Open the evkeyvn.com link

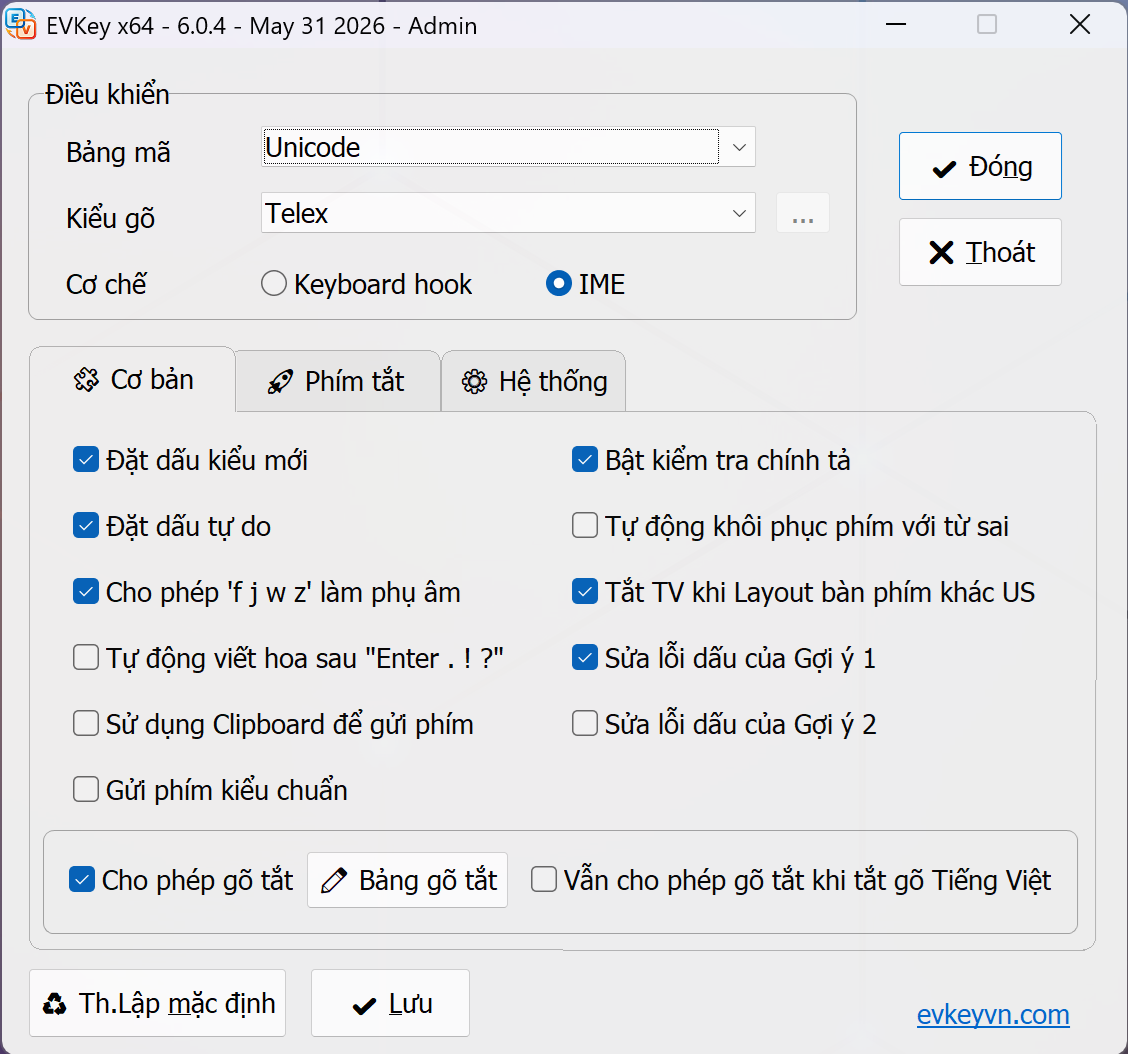coord(993,1015)
